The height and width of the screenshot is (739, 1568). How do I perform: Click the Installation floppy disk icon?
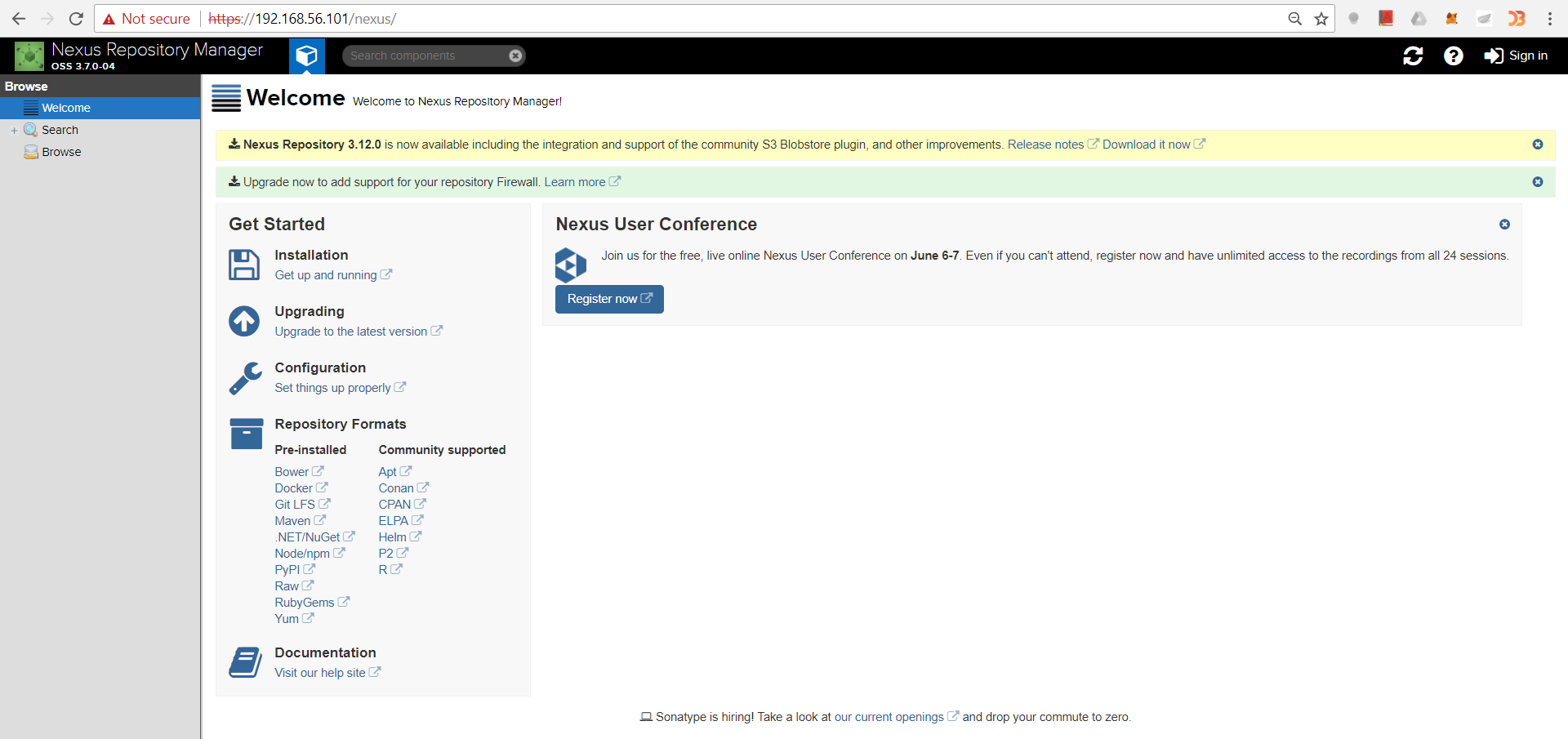[244, 265]
